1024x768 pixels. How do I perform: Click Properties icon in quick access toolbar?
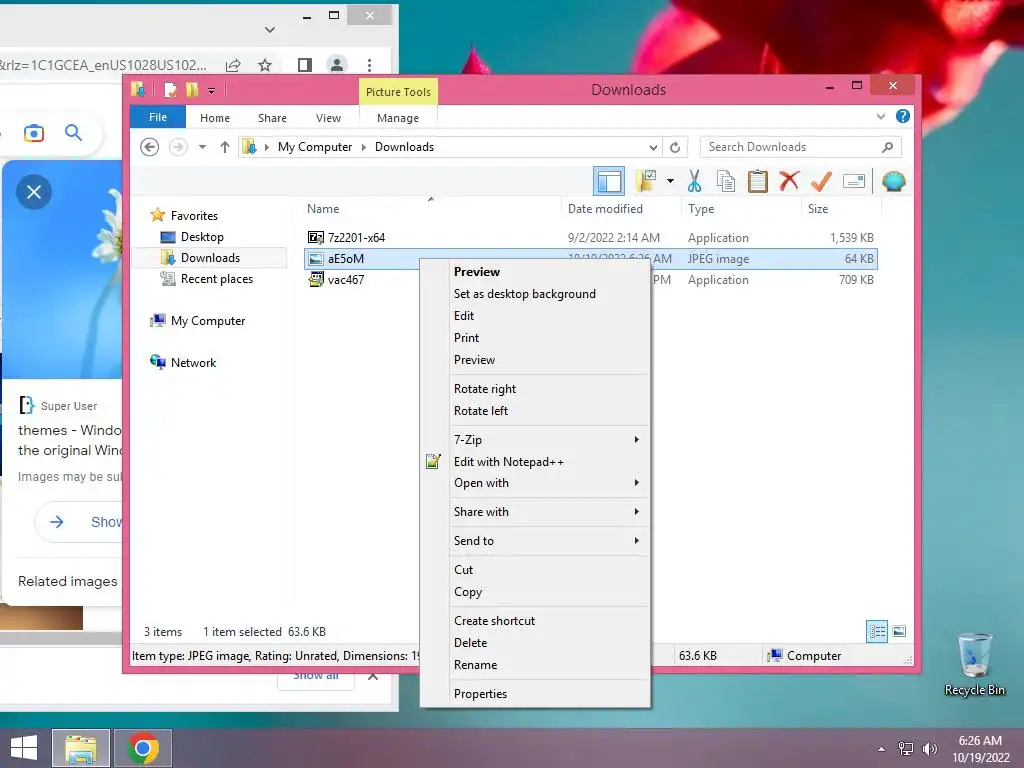coord(170,89)
